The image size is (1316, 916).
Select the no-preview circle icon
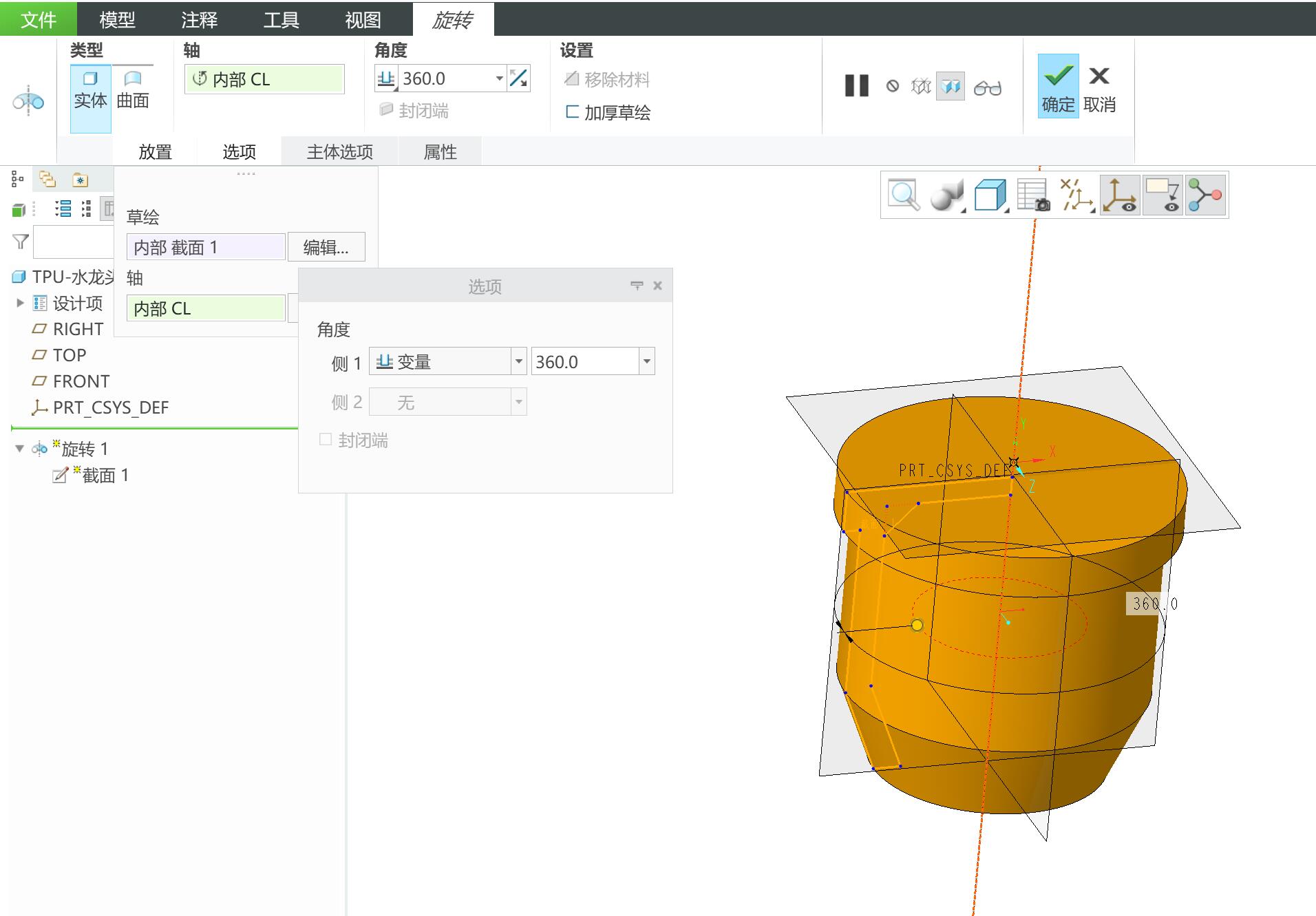892,86
